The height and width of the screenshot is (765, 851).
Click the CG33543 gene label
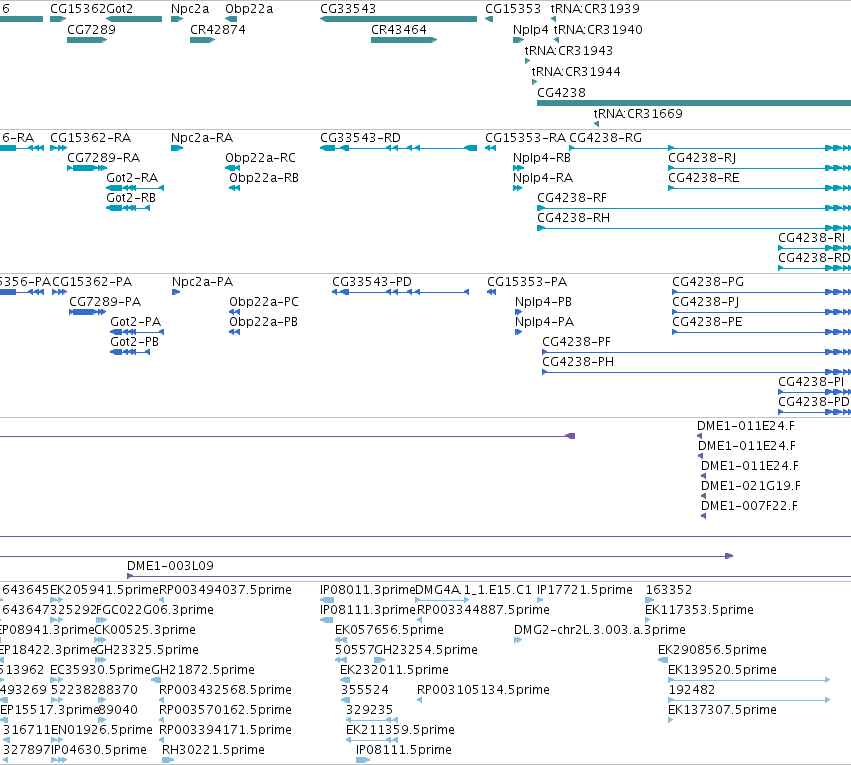tap(347, 9)
